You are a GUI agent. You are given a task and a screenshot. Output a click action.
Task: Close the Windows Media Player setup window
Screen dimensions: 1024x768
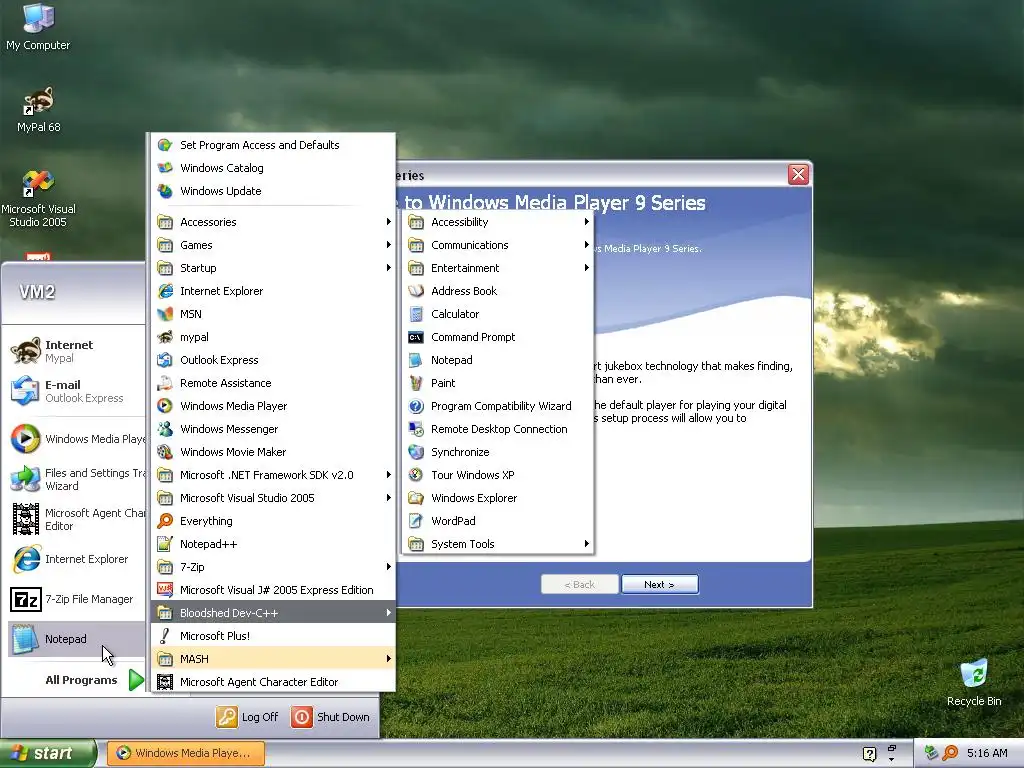pos(798,174)
